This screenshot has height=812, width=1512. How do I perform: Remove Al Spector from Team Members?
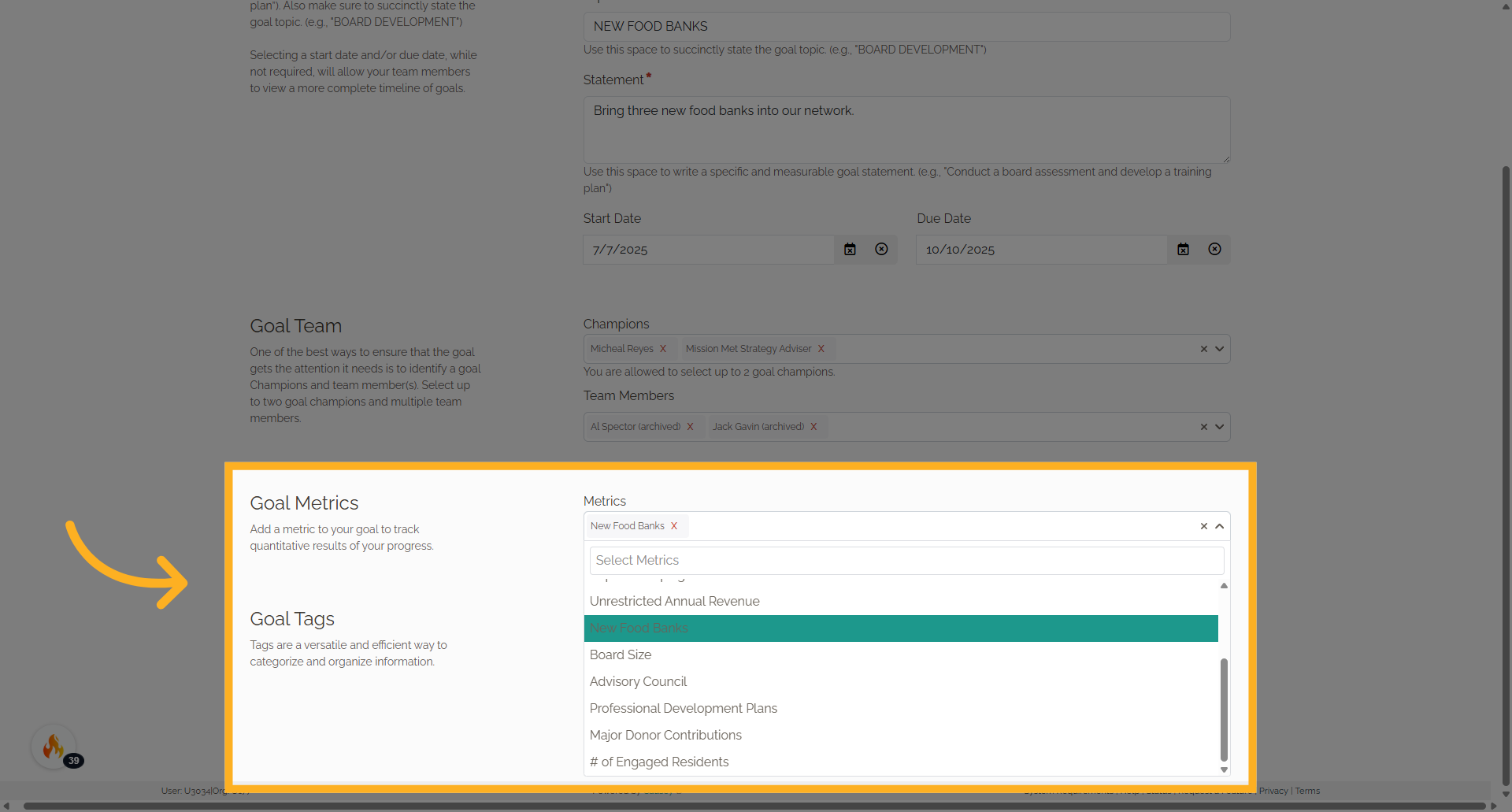click(x=690, y=427)
